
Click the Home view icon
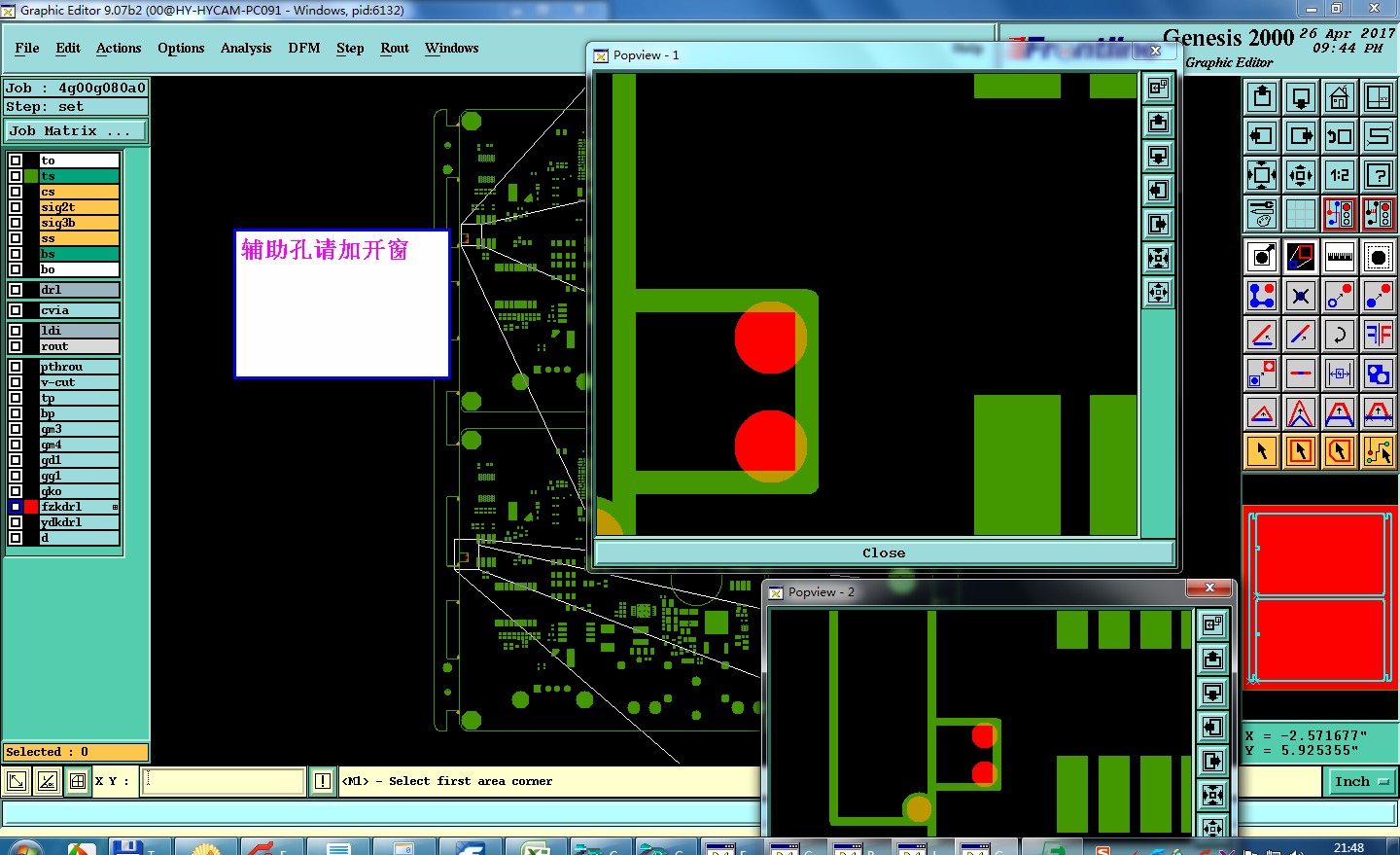tap(1340, 97)
